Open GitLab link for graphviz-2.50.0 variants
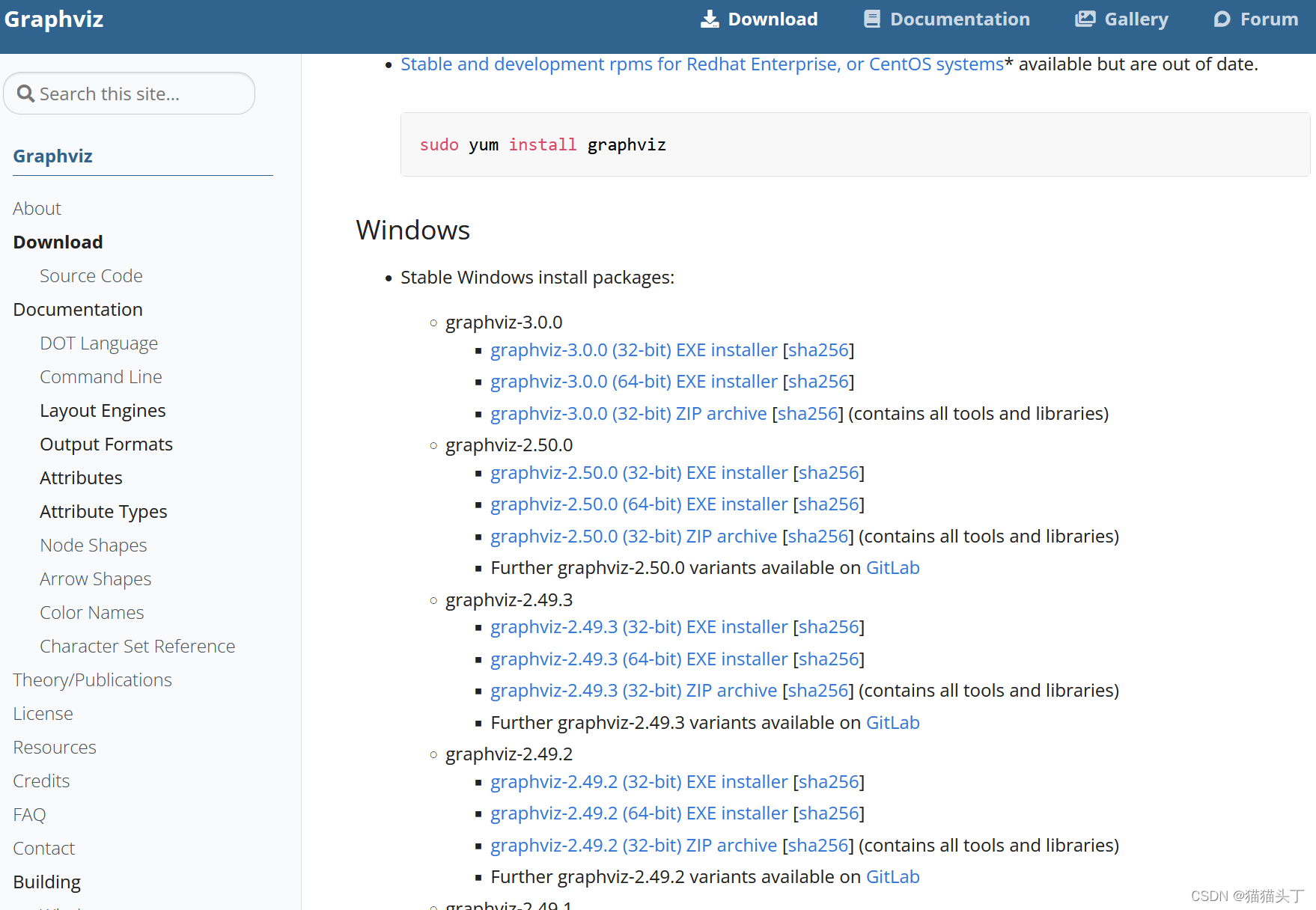This screenshot has height=910, width=1316. point(893,567)
